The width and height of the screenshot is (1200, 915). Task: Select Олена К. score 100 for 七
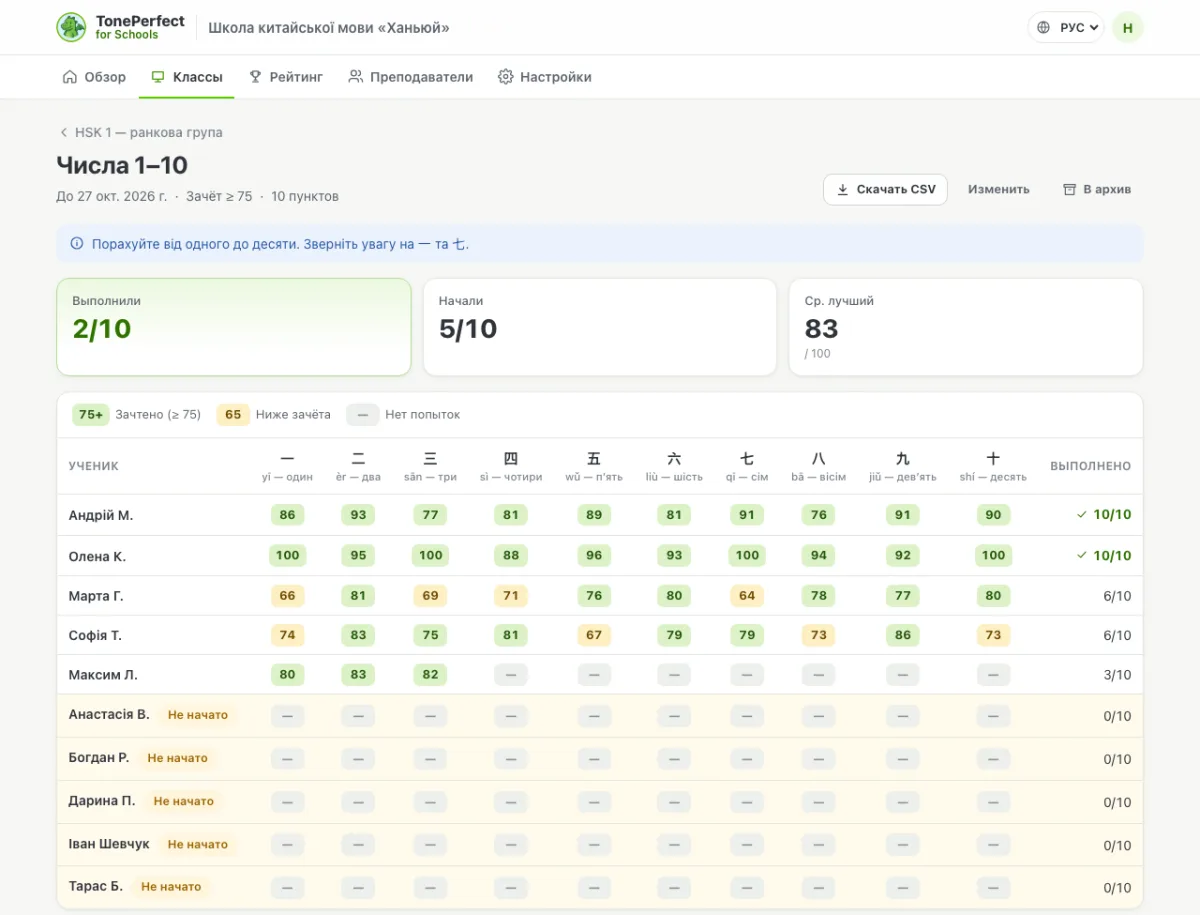click(x=747, y=555)
